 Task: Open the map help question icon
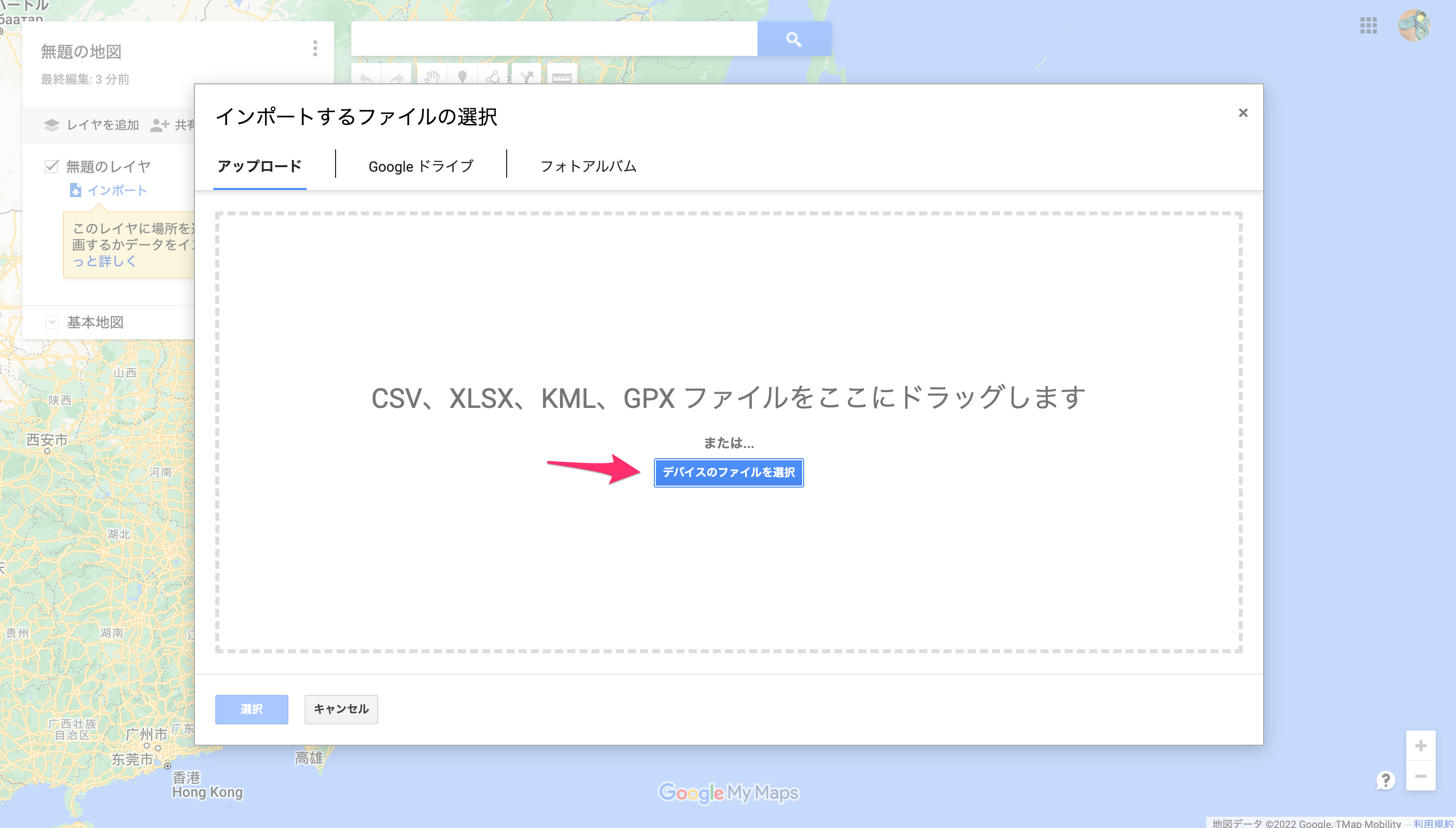click(x=1385, y=780)
